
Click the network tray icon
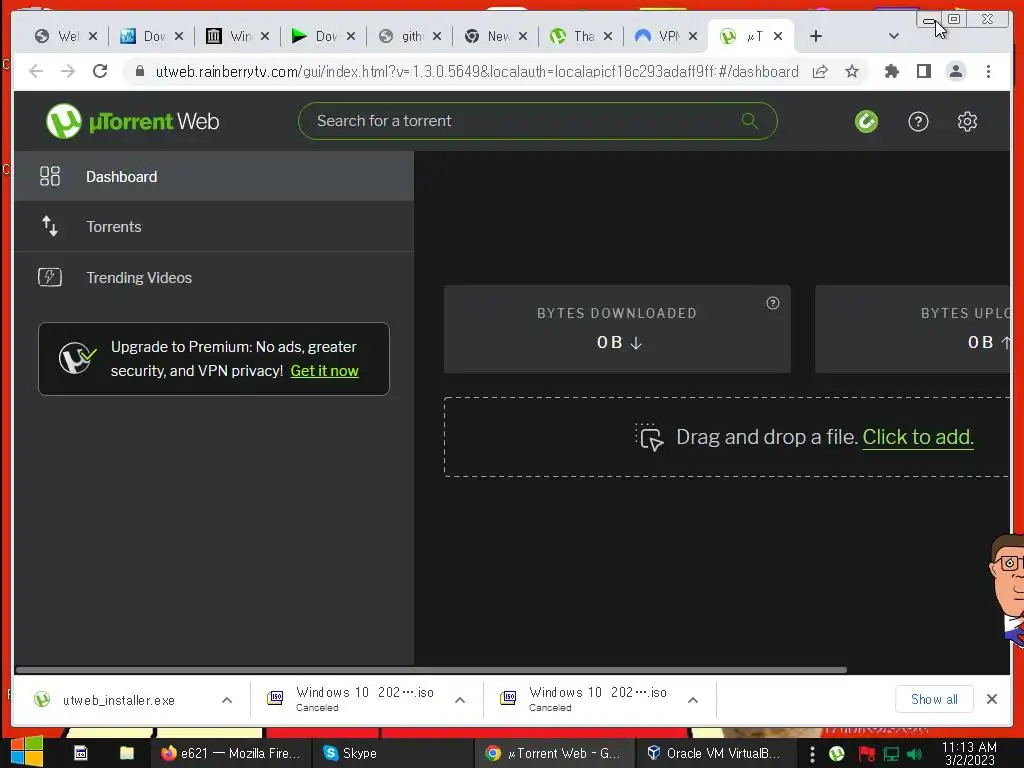pos(891,754)
